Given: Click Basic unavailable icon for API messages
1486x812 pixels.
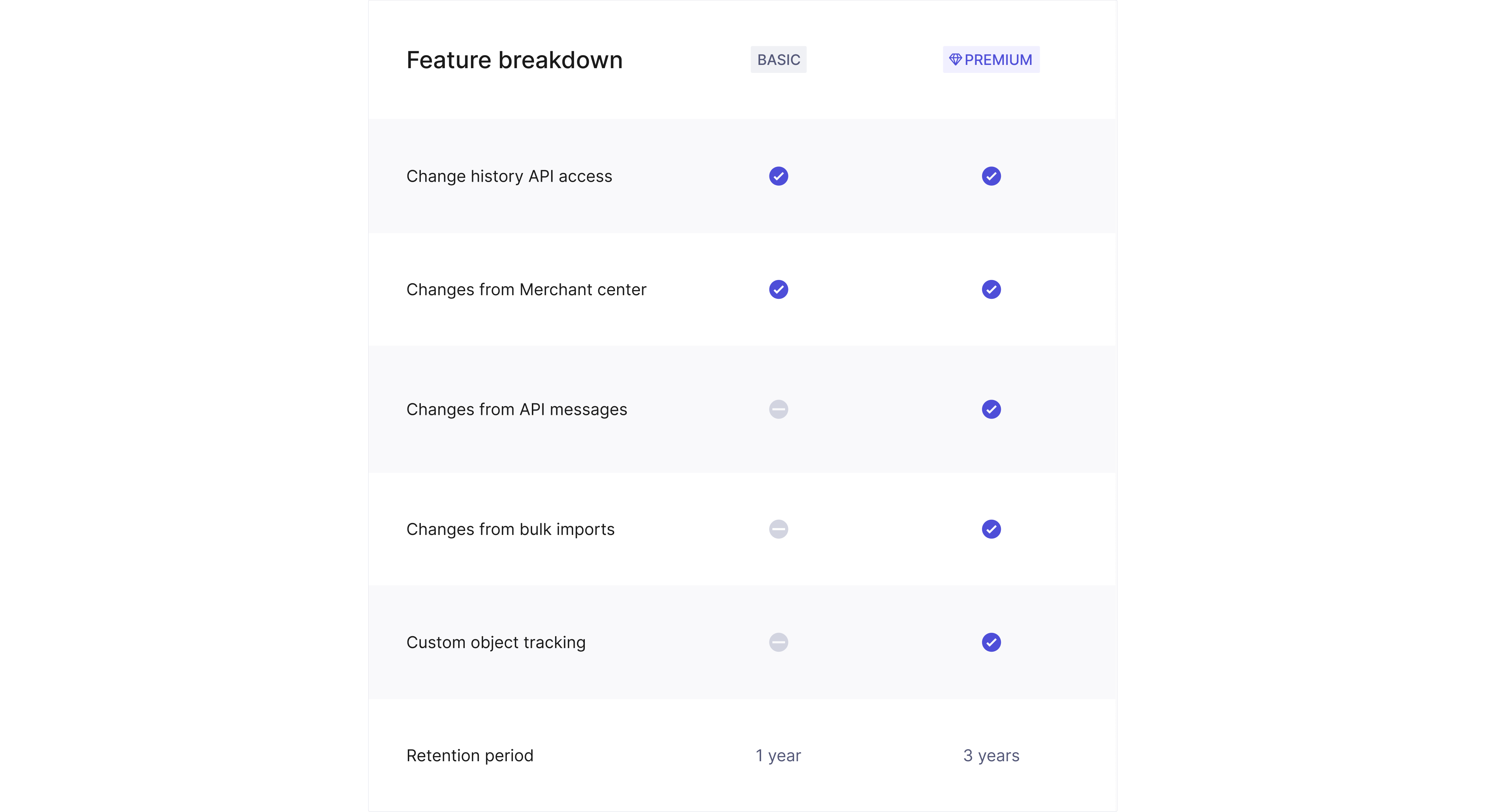Looking at the screenshot, I should [x=778, y=409].
